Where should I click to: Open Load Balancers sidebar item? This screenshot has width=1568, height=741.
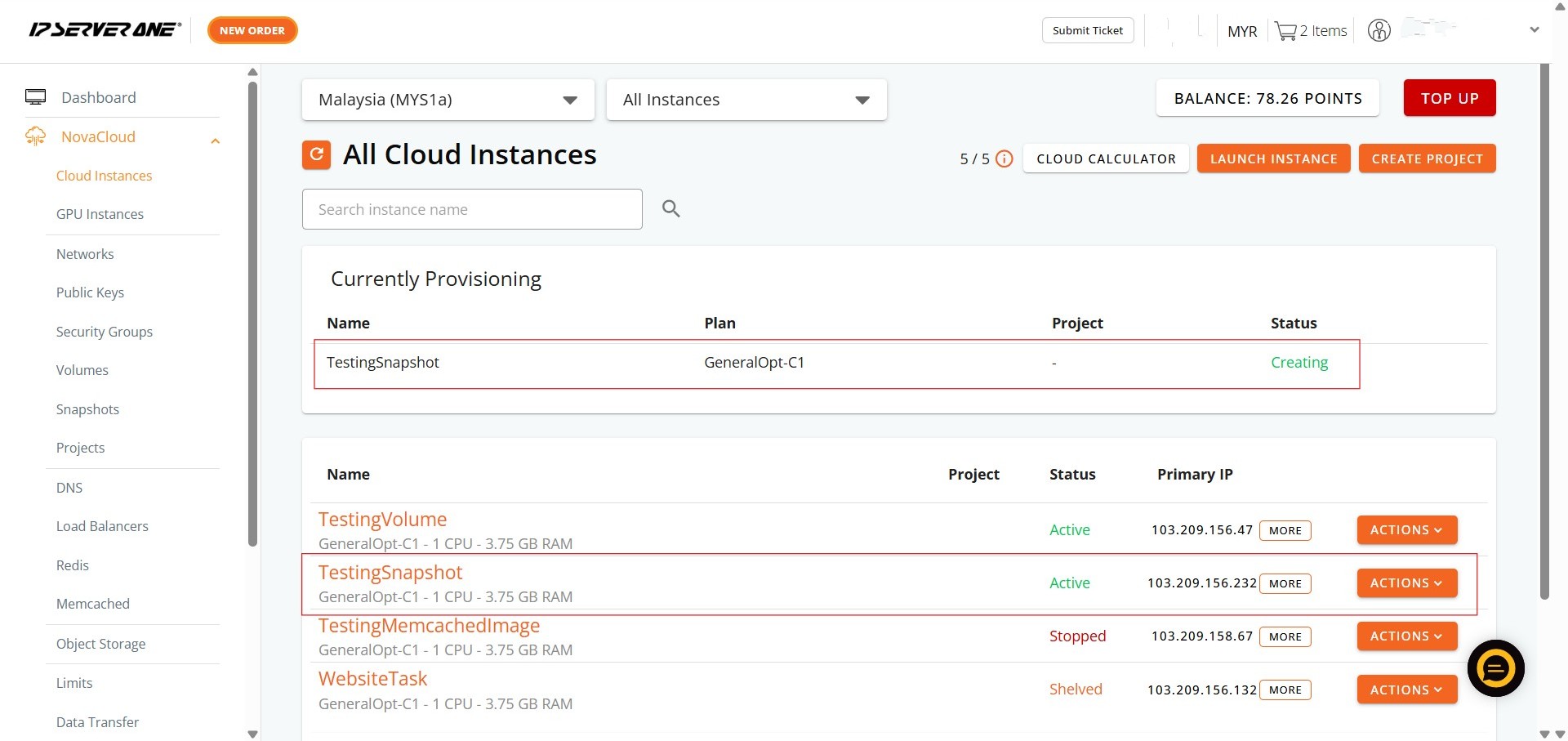pos(102,526)
